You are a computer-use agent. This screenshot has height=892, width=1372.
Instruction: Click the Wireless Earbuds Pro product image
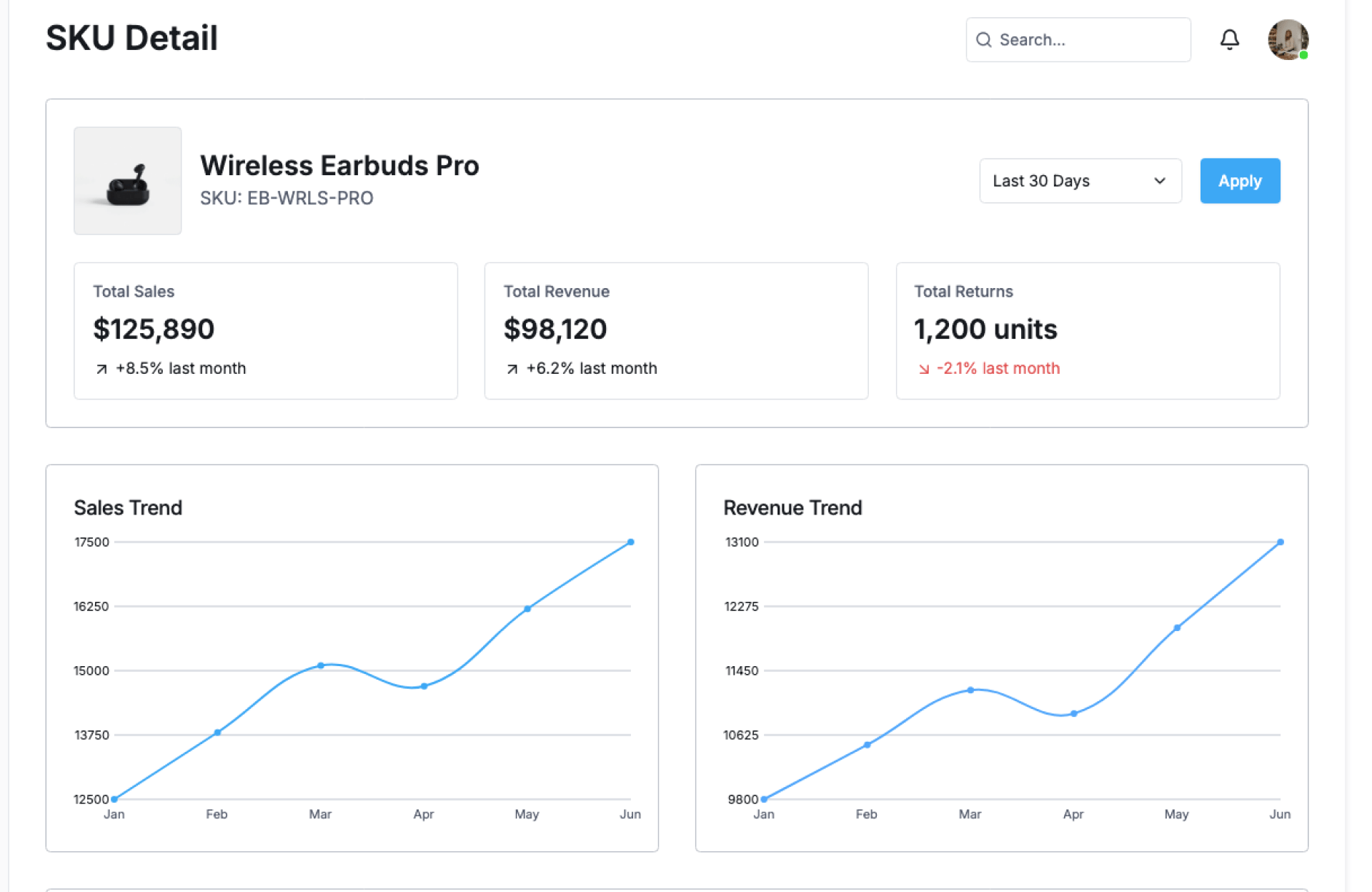point(128,181)
